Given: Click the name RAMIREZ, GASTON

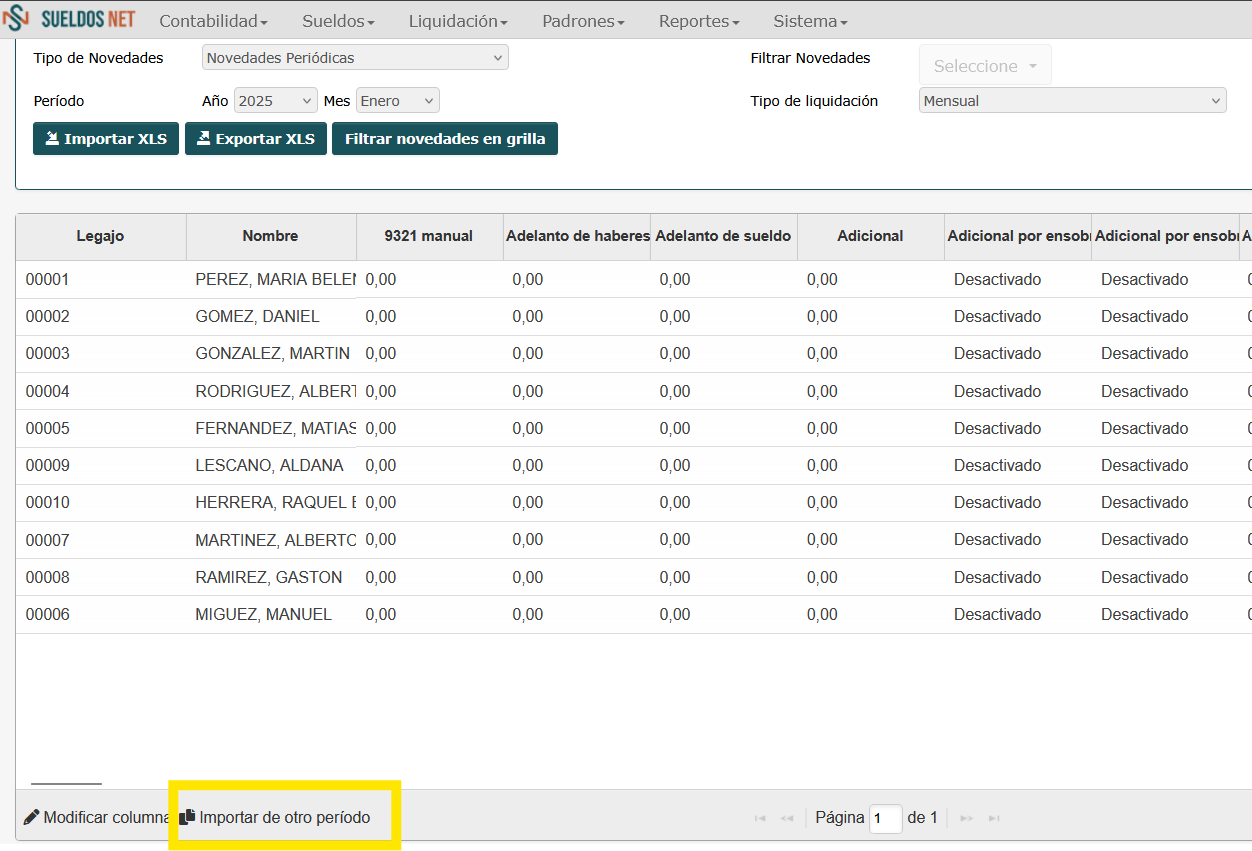Looking at the screenshot, I should coord(268,578).
